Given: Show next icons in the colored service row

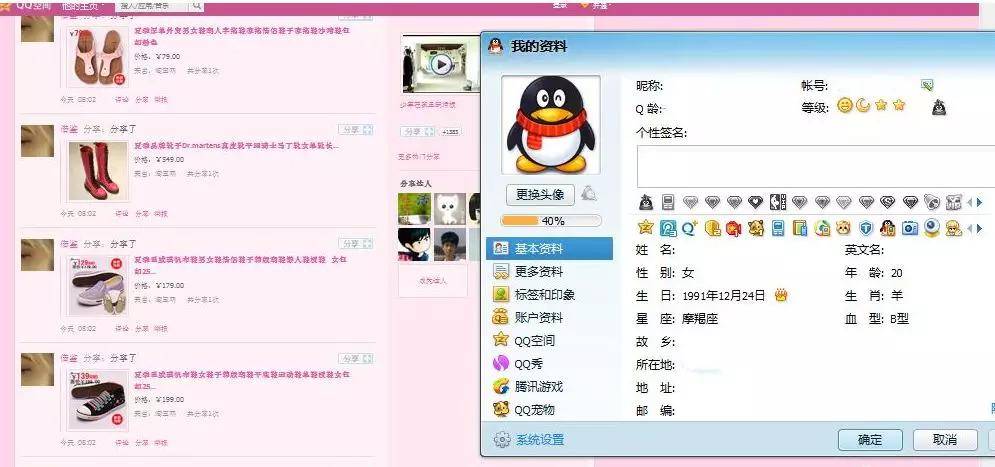Looking at the screenshot, I should (x=980, y=228).
